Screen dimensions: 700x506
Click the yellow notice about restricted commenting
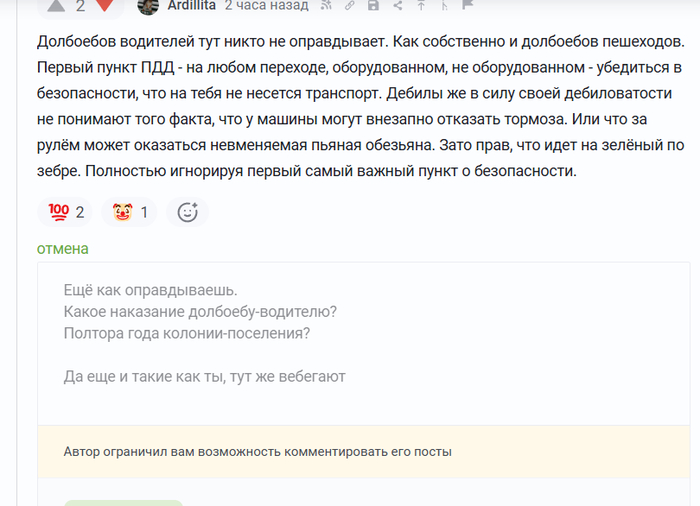coord(364,452)
